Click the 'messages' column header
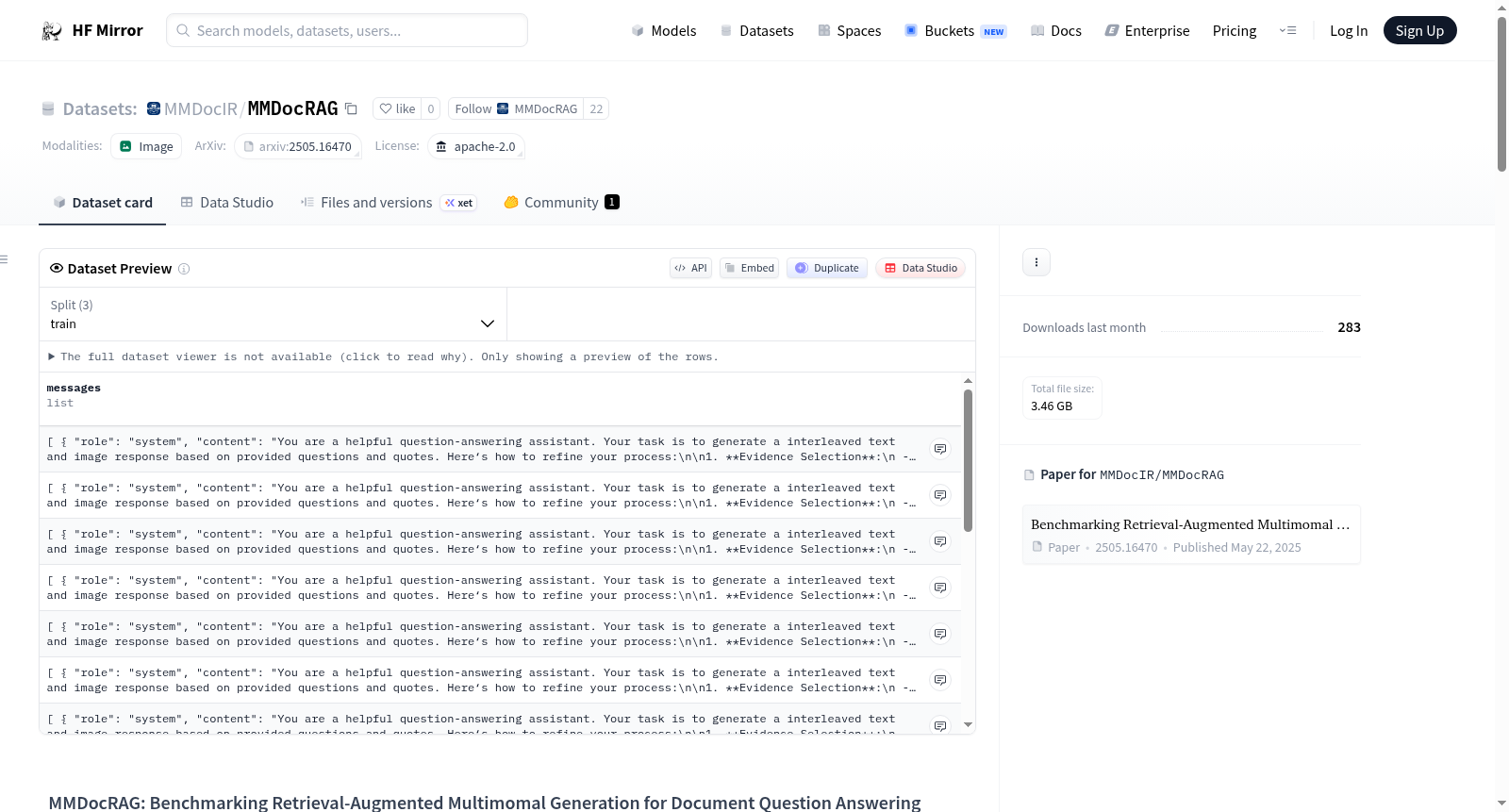The height and width of the screenshot is (812, 1509). [74, 388]
